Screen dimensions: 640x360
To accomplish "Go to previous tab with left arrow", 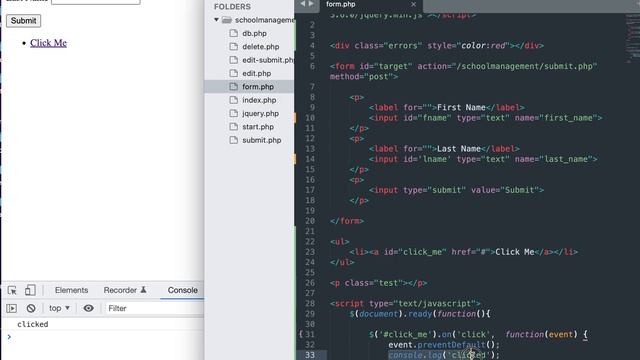I will click(x=302, y=4).
